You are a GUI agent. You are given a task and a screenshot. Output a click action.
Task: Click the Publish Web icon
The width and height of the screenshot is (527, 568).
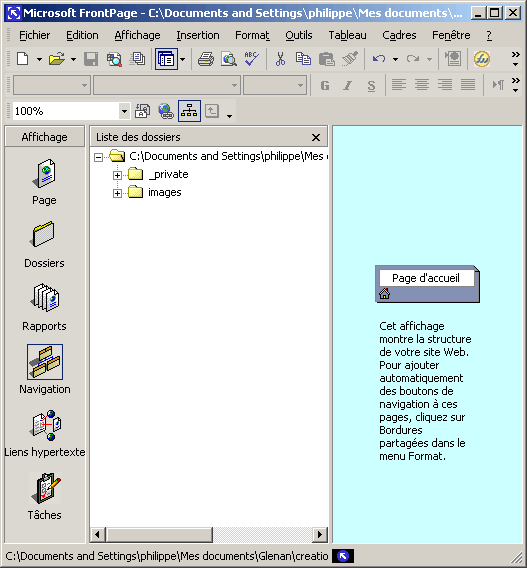point(138,59)
